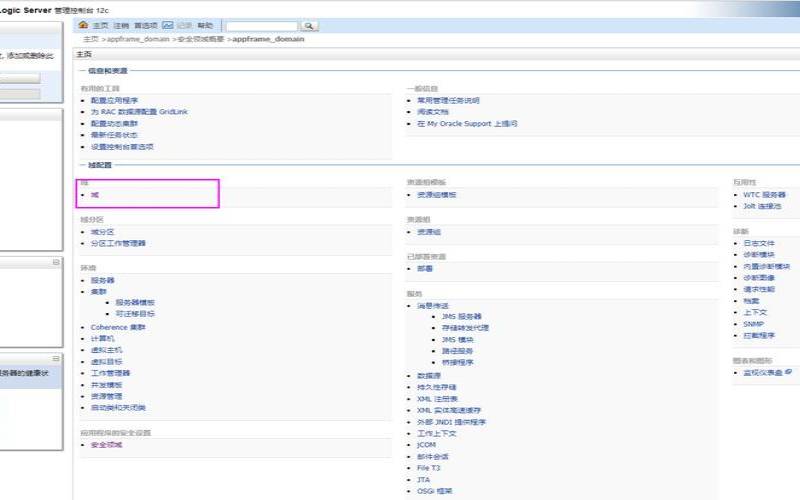Open 持久性存储 link
This screenshot has width=800, height=500.
(437, 387)
